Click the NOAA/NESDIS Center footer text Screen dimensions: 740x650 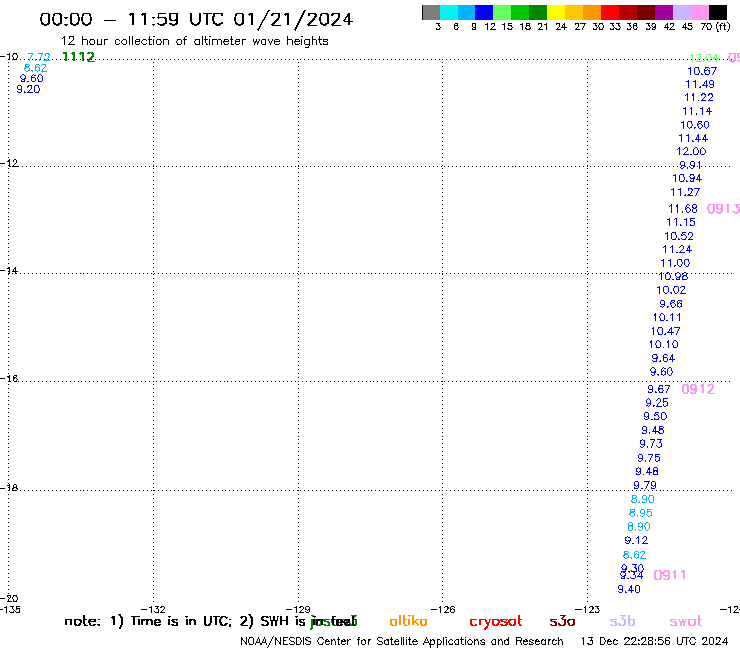pyautogui.click(x=402, y=642)
